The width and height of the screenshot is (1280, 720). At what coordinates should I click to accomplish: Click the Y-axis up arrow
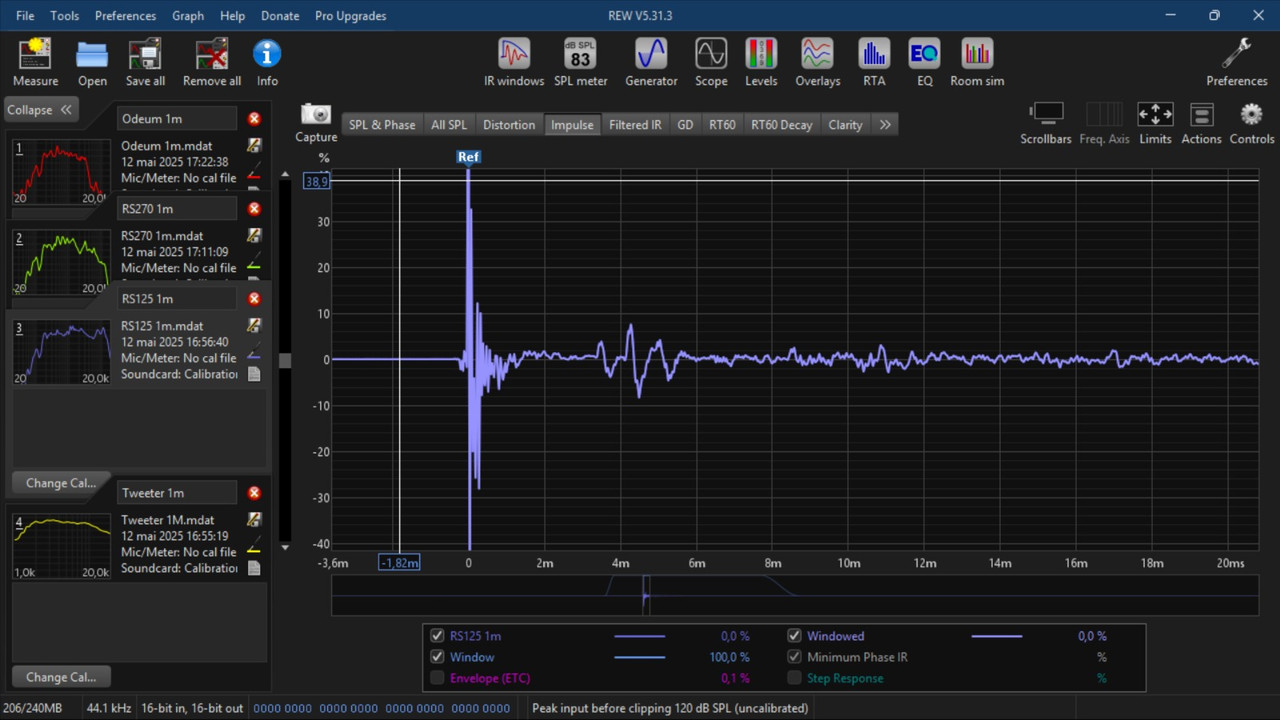click(285, 175)
